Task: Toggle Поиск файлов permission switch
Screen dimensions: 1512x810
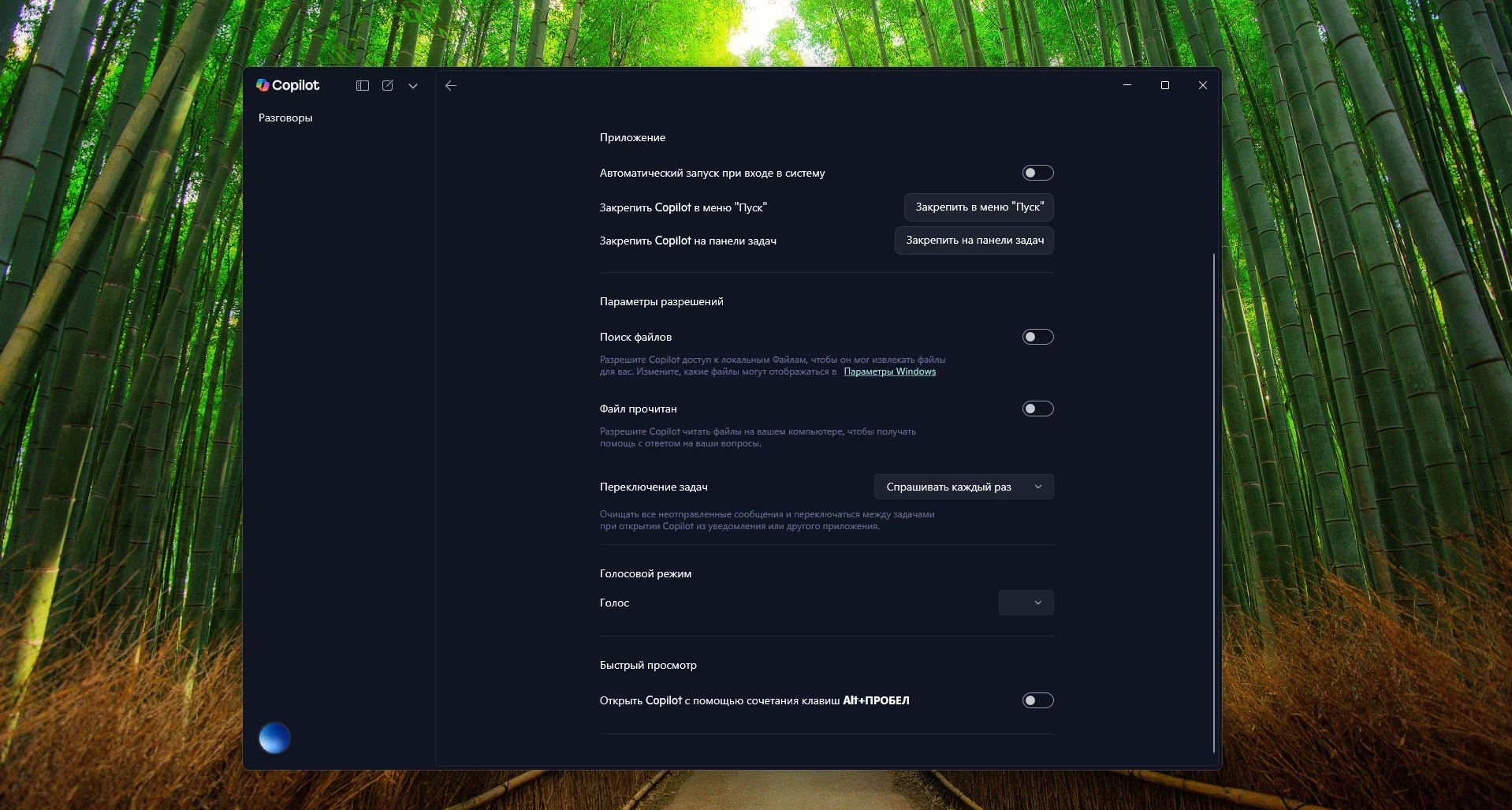Action: [1037, 337]
